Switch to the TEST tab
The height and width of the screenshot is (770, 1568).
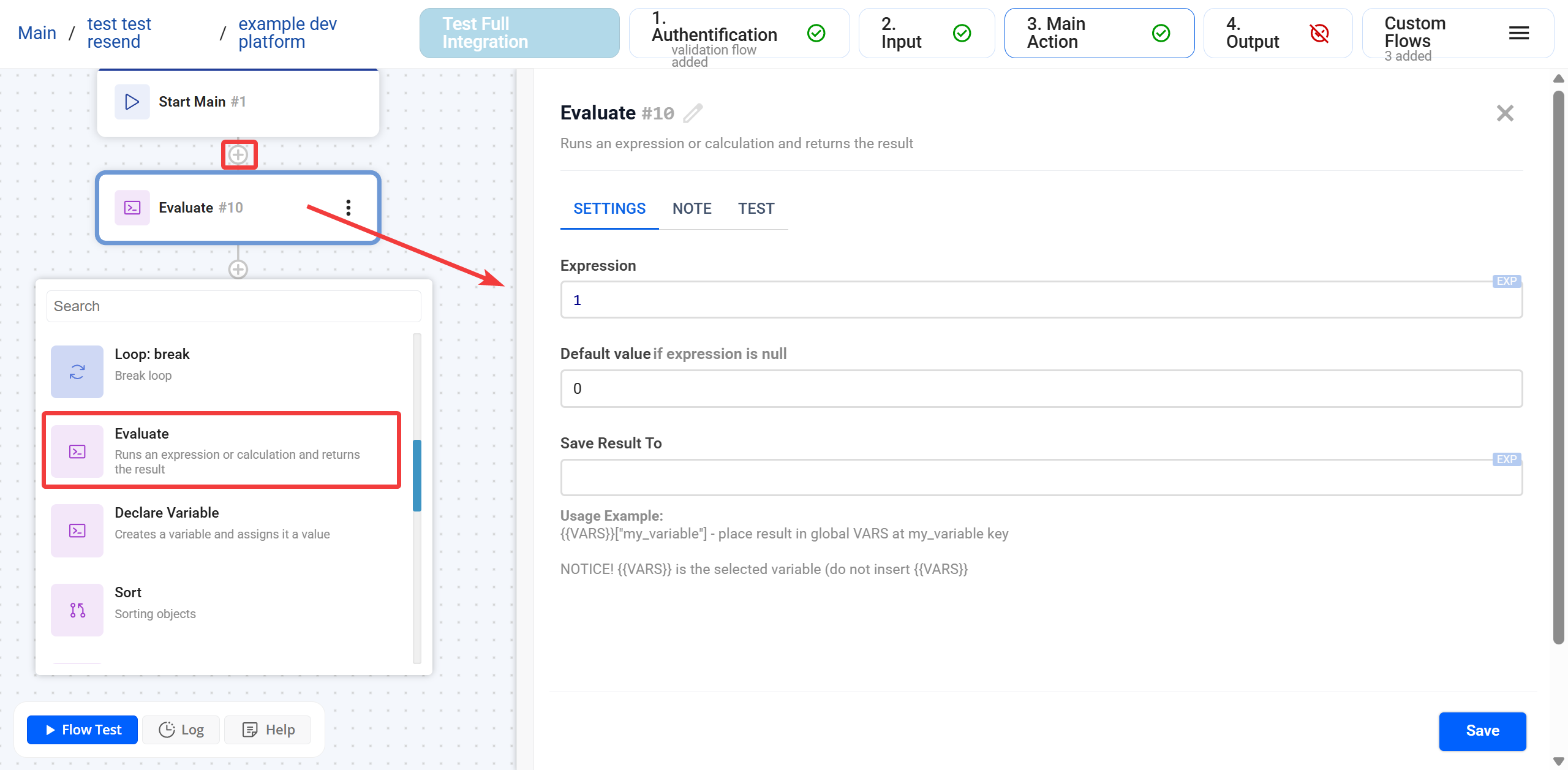[756, 209]
